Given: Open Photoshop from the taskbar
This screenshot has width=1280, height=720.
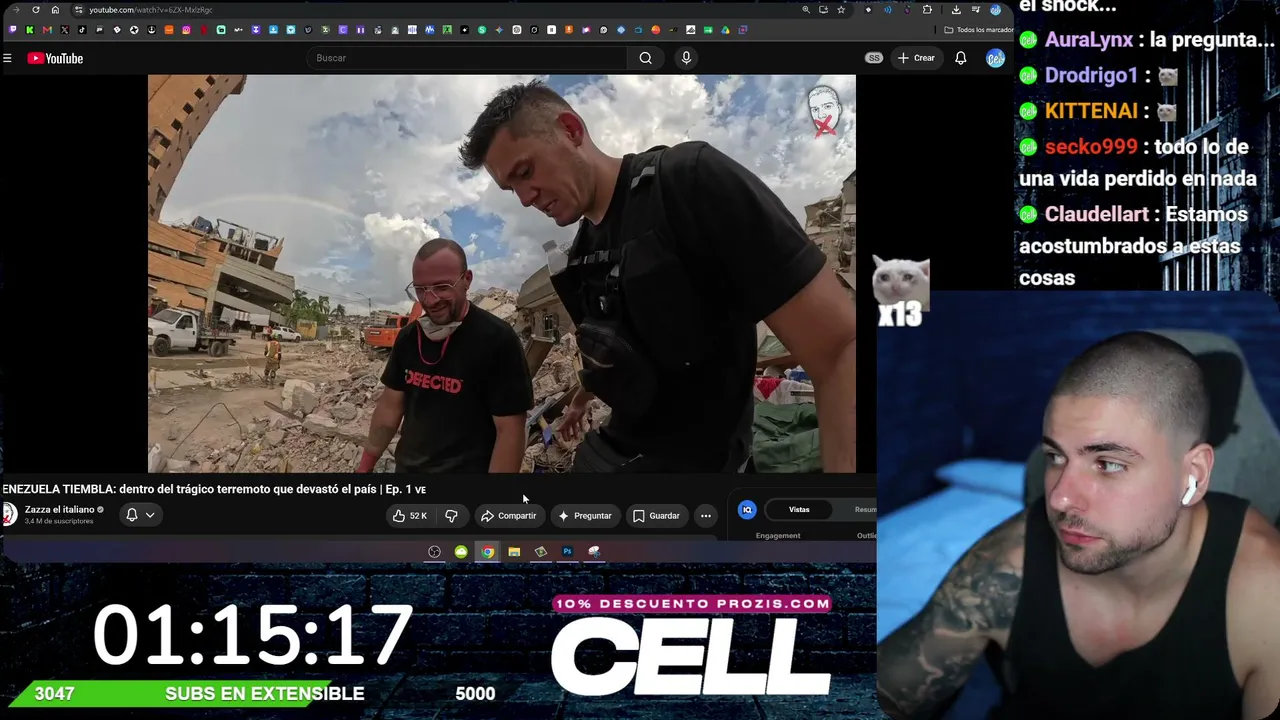Looking at the screenshot, I should click(567, 552).
